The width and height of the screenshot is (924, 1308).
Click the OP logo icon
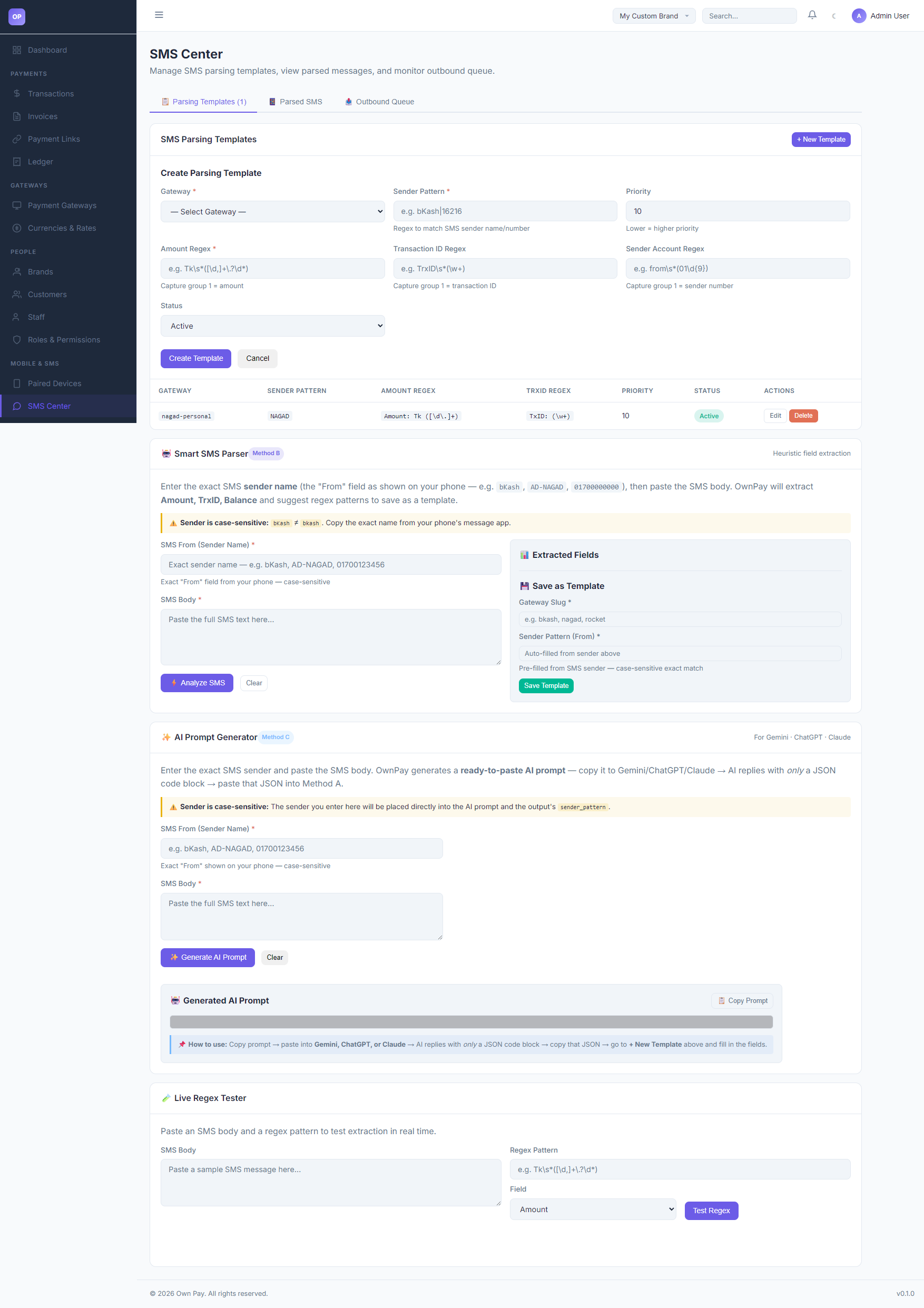[x=17, y=16]
